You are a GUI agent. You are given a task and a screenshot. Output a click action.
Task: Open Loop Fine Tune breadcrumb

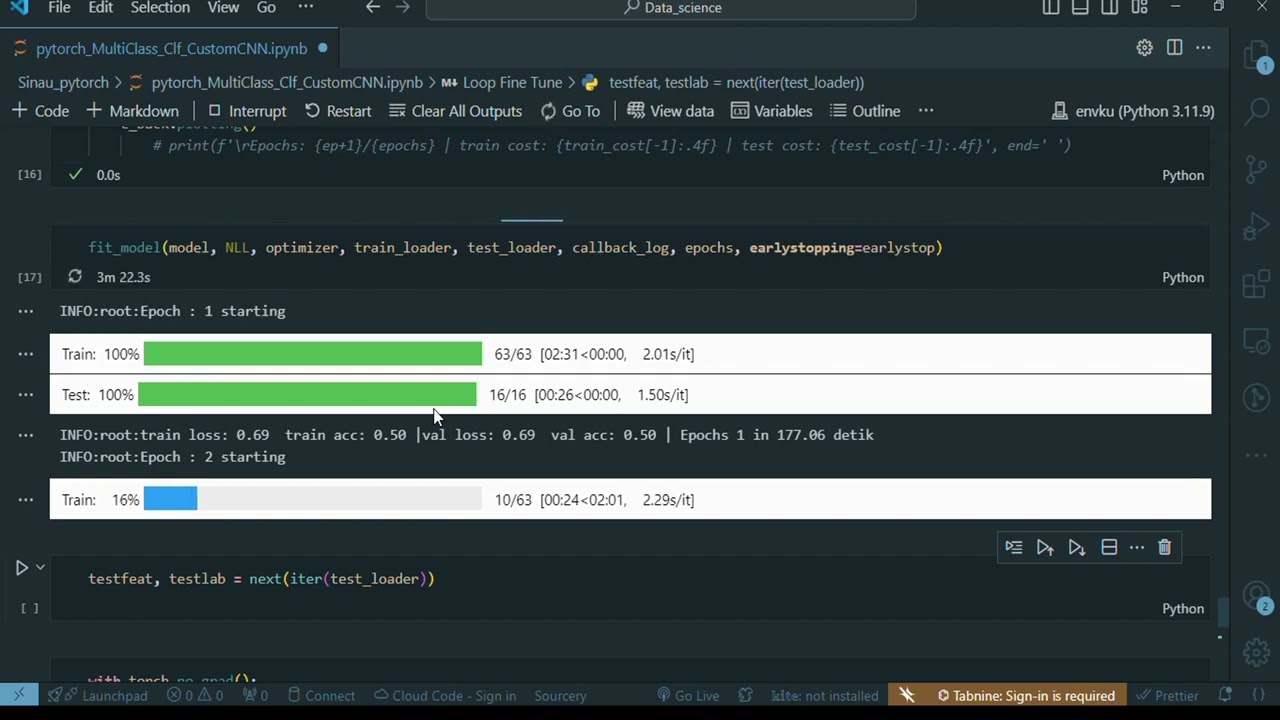(x=501, y=83)
